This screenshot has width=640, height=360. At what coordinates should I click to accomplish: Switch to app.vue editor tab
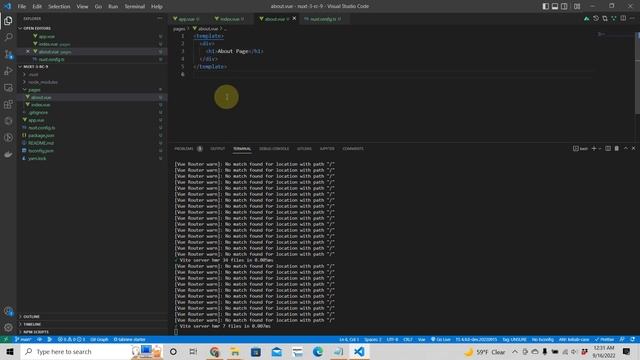[x=189, y=19]
